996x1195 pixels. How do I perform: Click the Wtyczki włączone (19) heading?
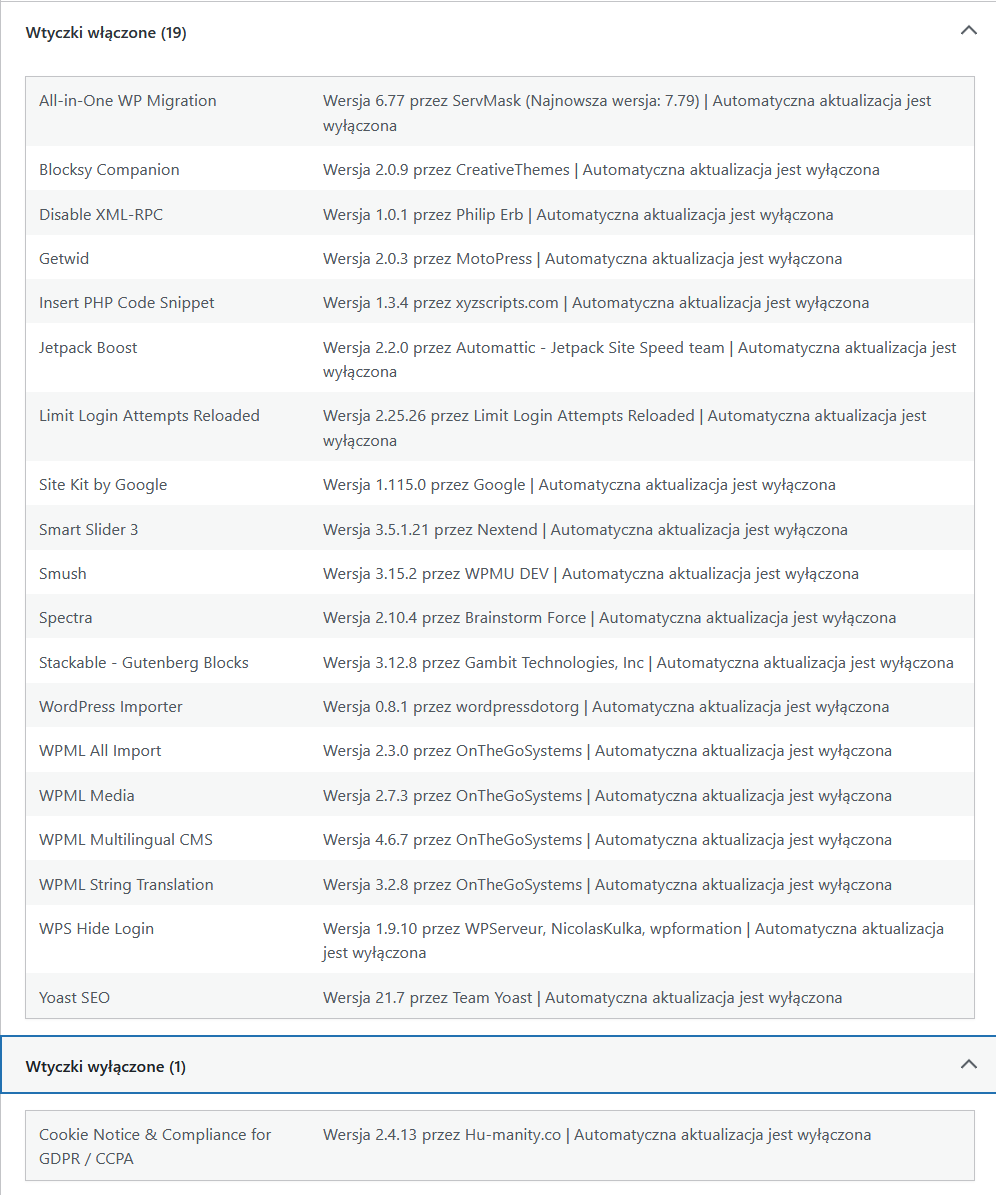coord(106,33)
